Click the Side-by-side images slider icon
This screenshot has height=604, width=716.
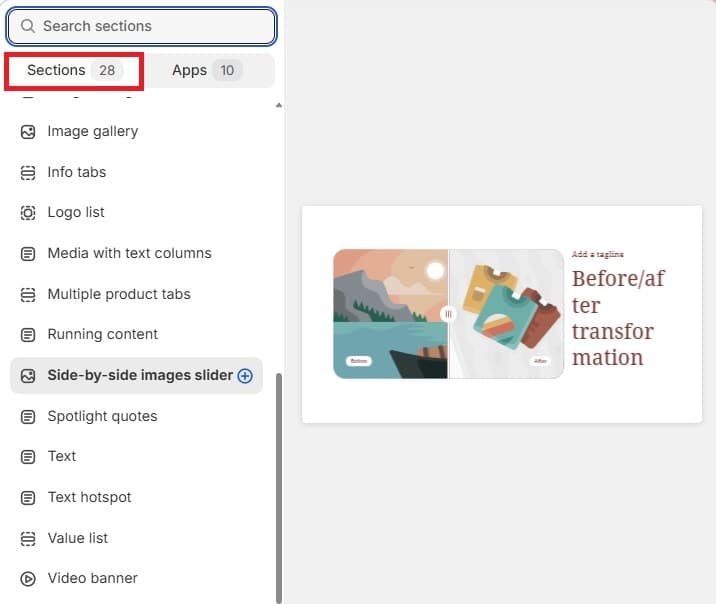pyautogui.click(x=28, y=376)
